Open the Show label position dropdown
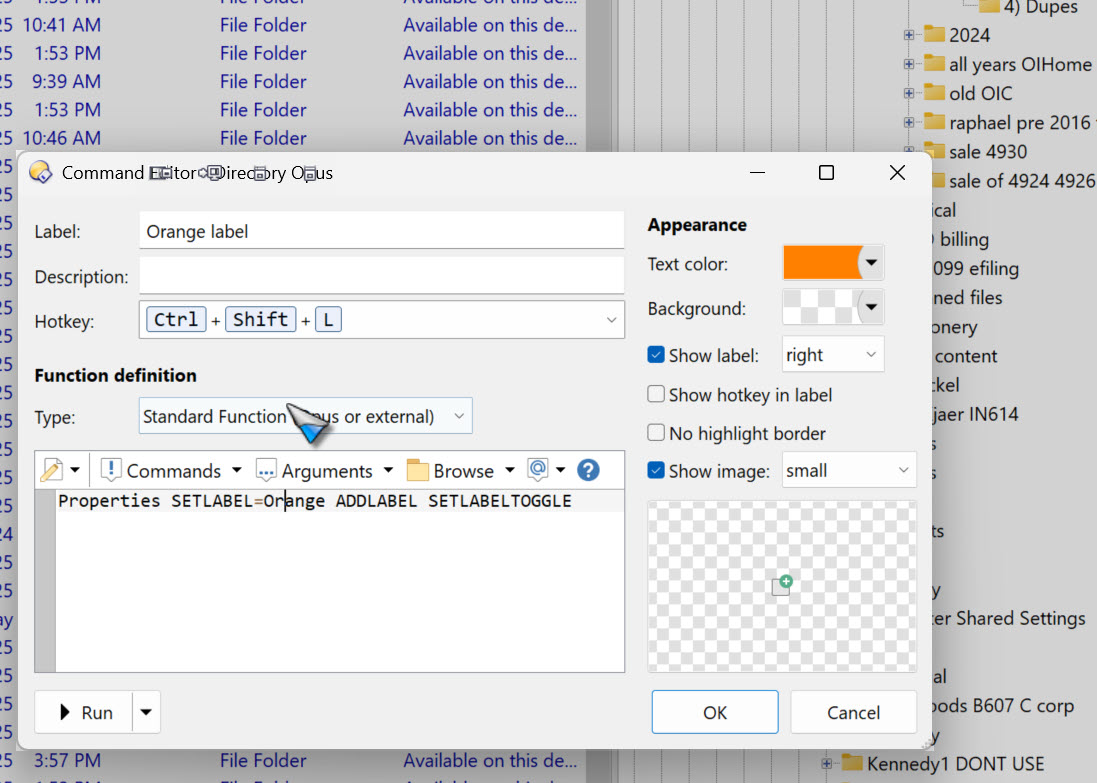Screen dimensions: 1097x783 833,355
